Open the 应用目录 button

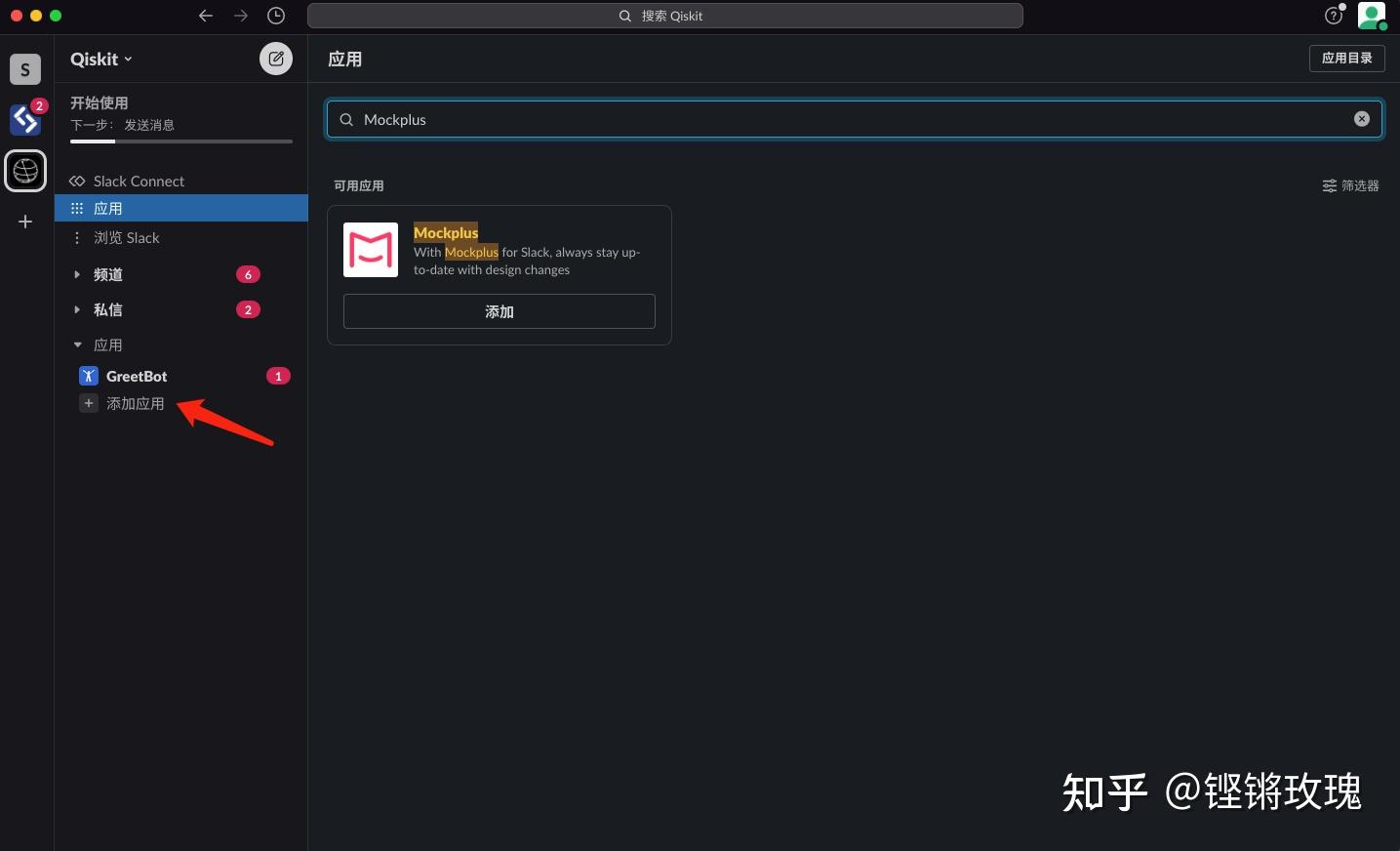point(1346,59)
